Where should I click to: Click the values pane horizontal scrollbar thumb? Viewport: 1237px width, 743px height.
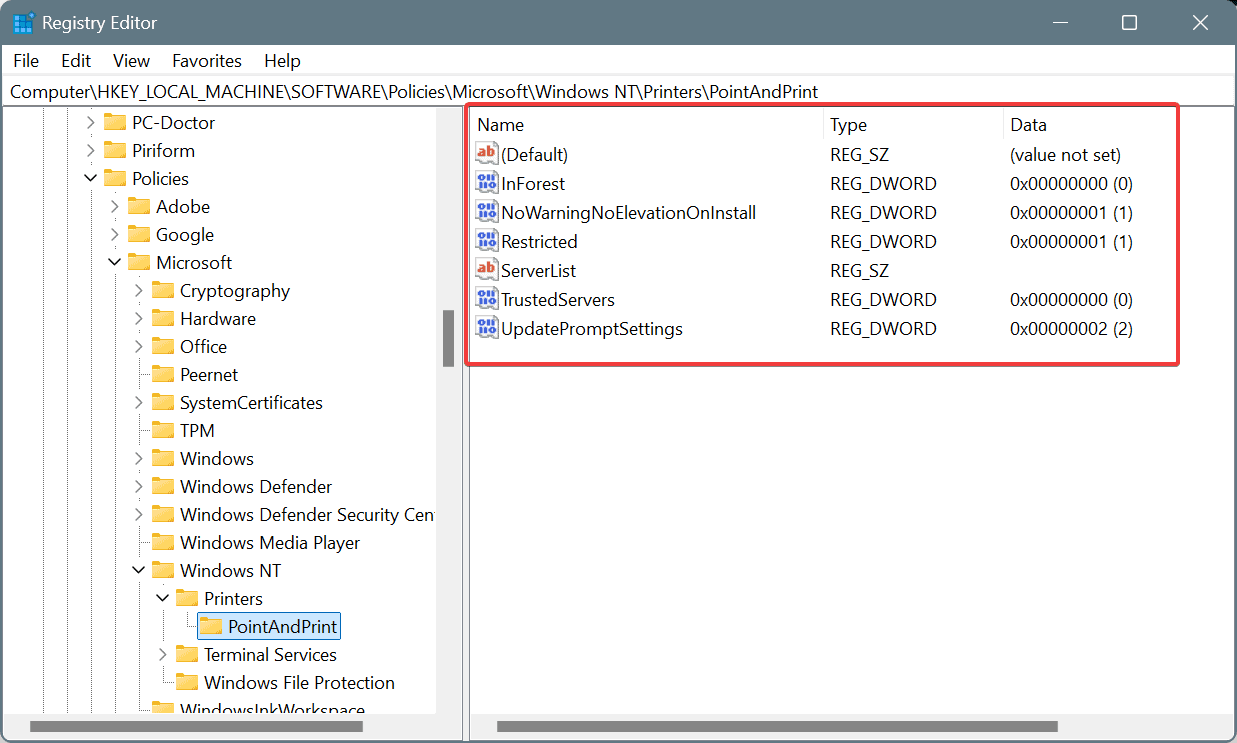coord(777,727)
